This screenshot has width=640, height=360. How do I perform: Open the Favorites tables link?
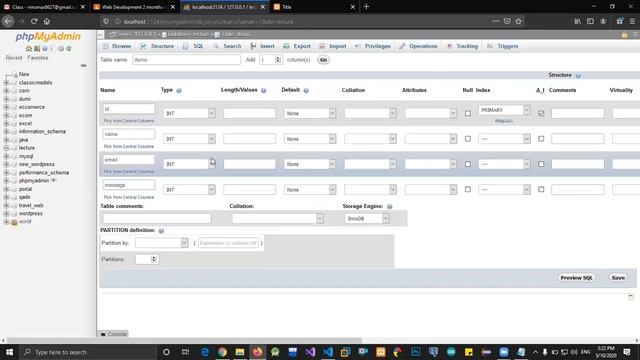(x=38, y=58)
